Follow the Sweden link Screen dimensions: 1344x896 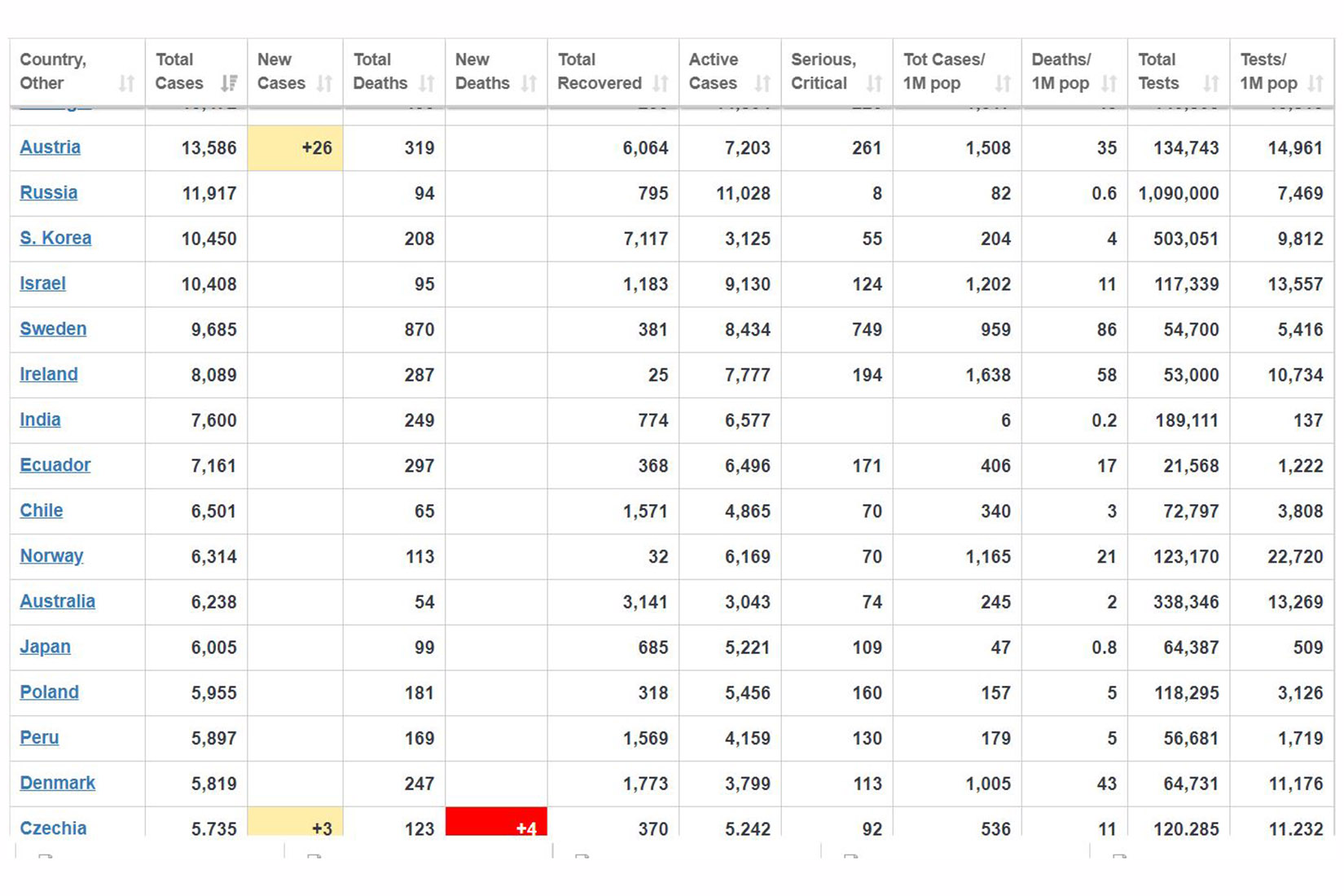pos(53,329)
